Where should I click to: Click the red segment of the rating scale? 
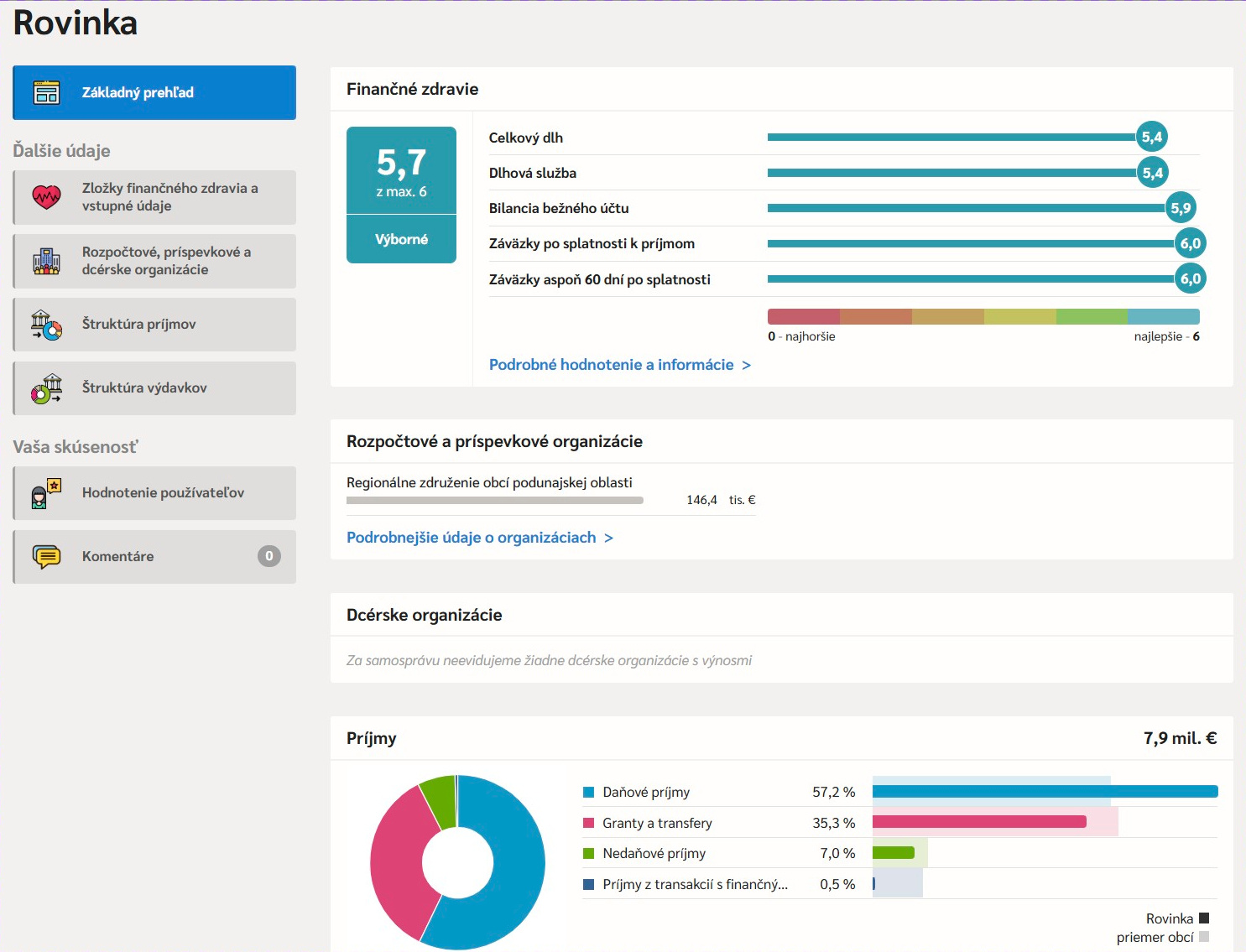point(803,316)
